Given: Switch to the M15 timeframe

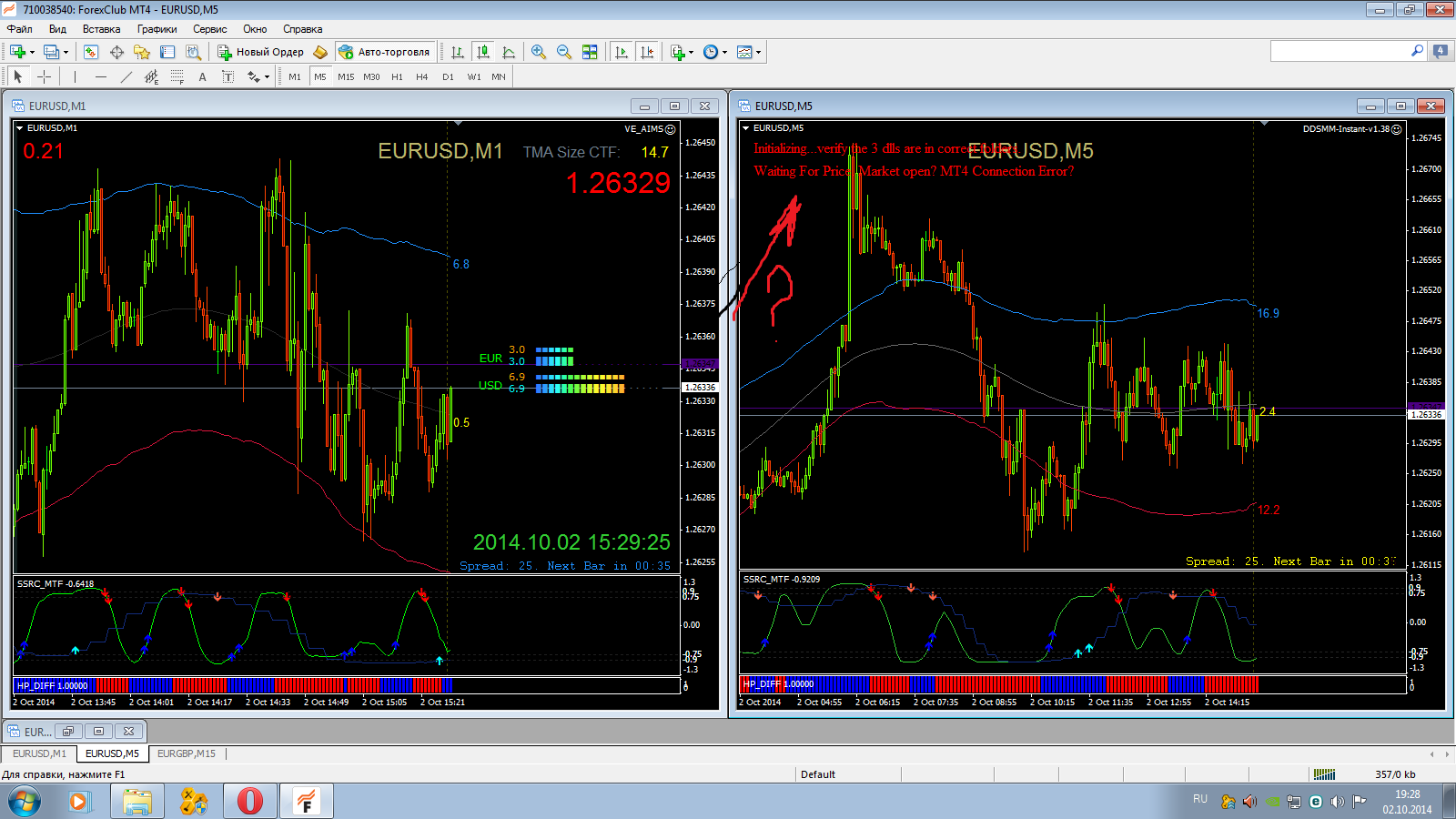Looking at the screenshot, I should 346,76.
